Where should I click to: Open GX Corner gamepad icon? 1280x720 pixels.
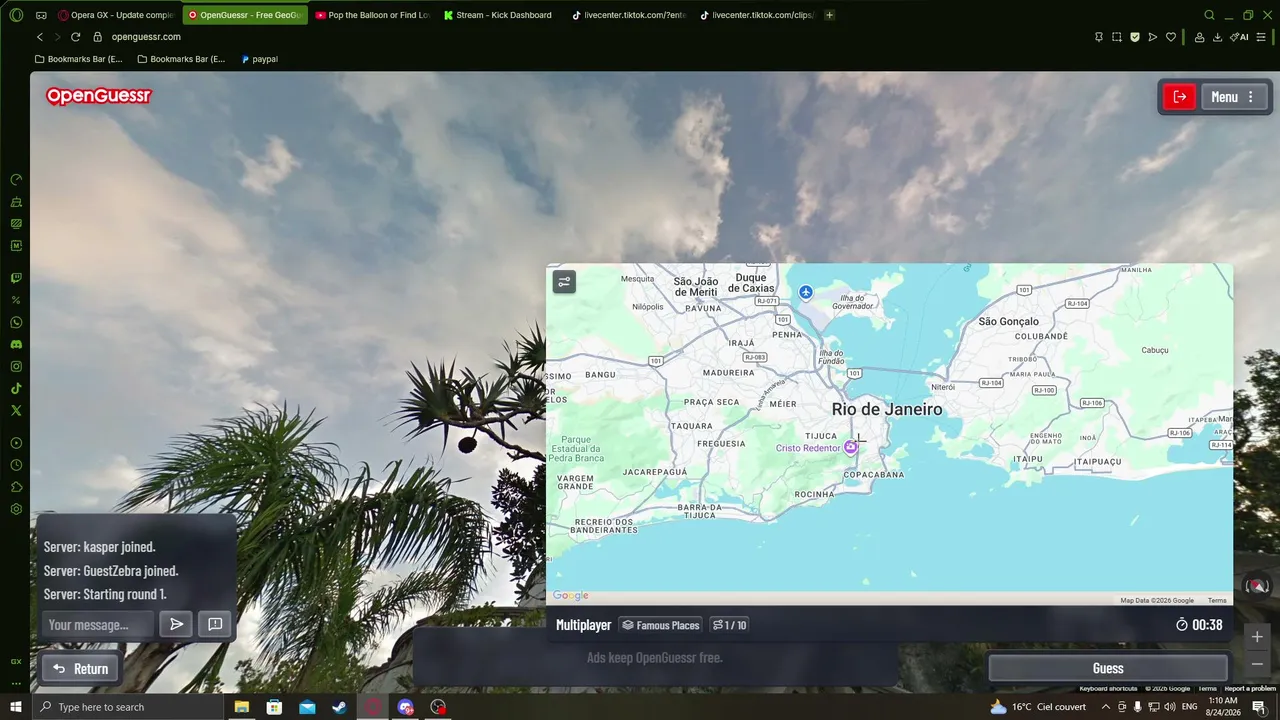pos(41,15)
